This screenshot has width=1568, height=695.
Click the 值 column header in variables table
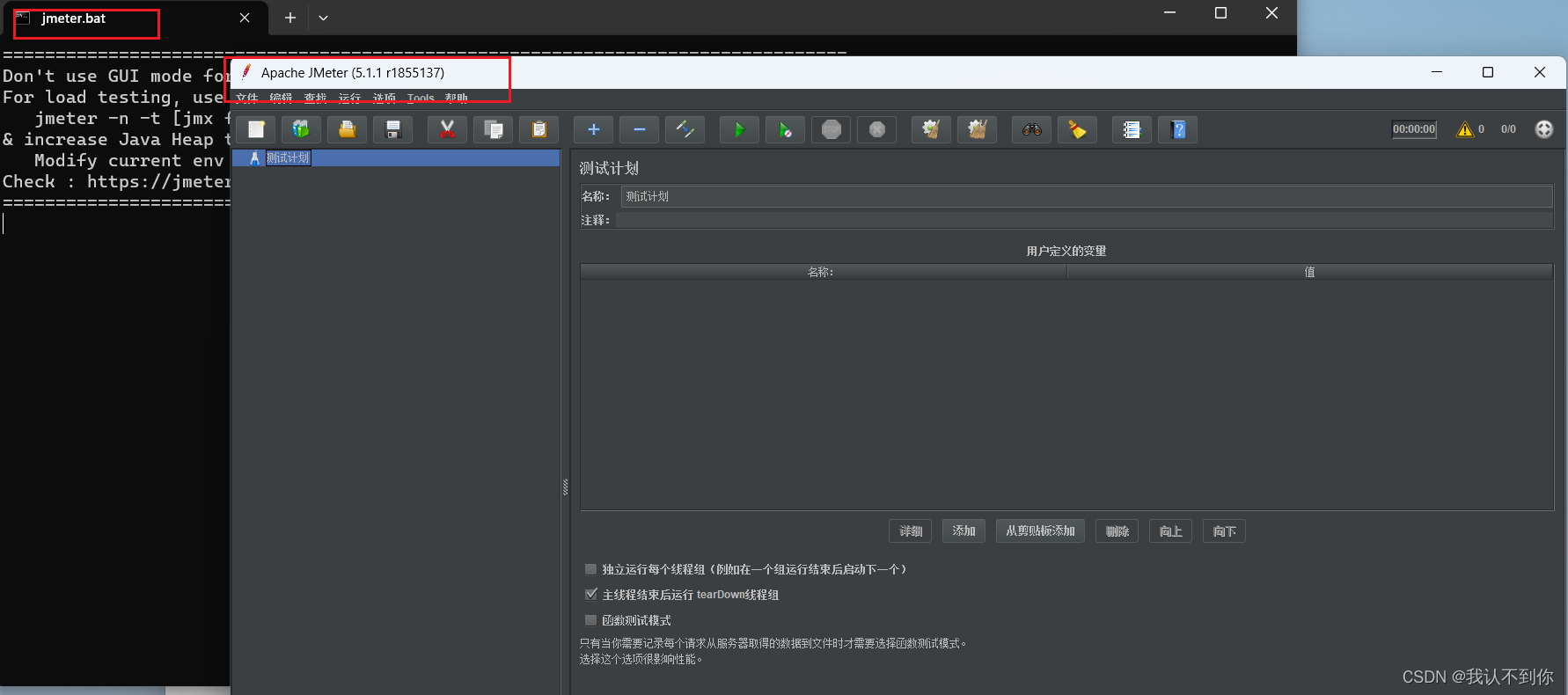[x=1310, y=272]
